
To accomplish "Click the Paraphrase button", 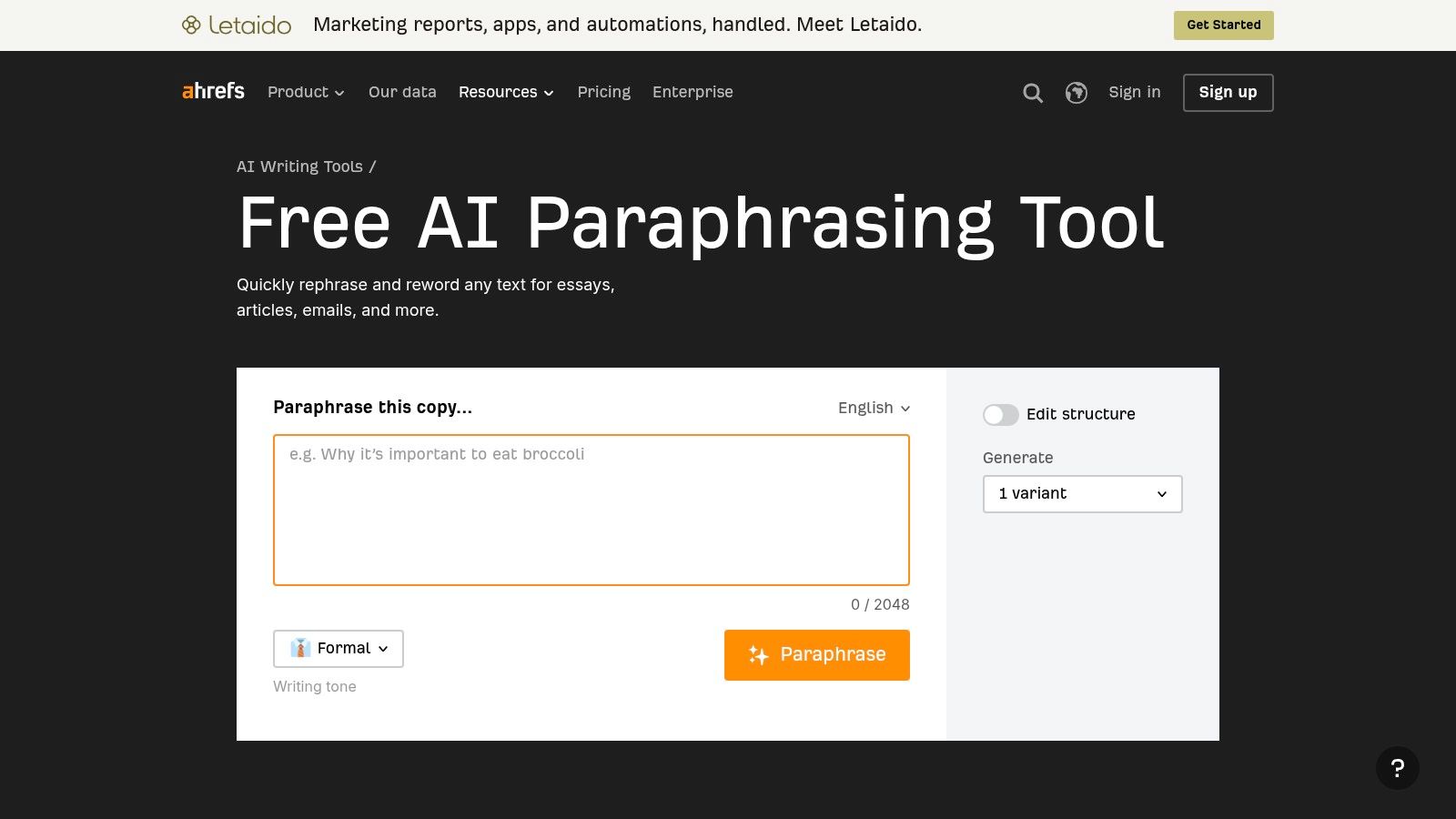I will pyautogui.click(x=817, y=655).
